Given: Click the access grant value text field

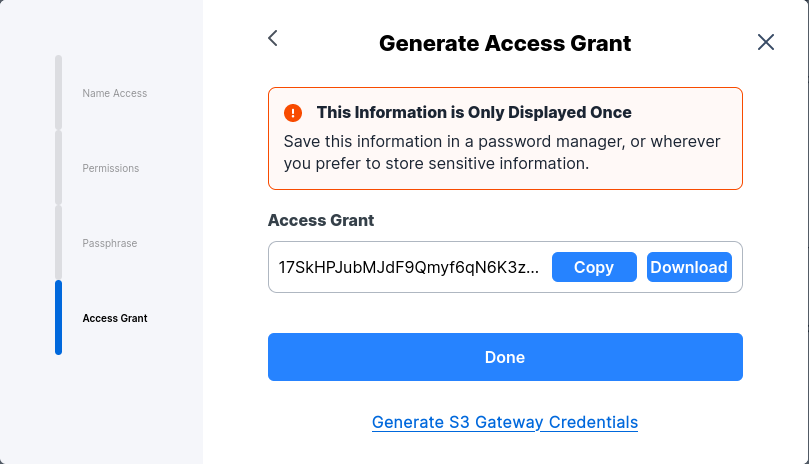Looking at the screenshot, I should tap(409, 267).
